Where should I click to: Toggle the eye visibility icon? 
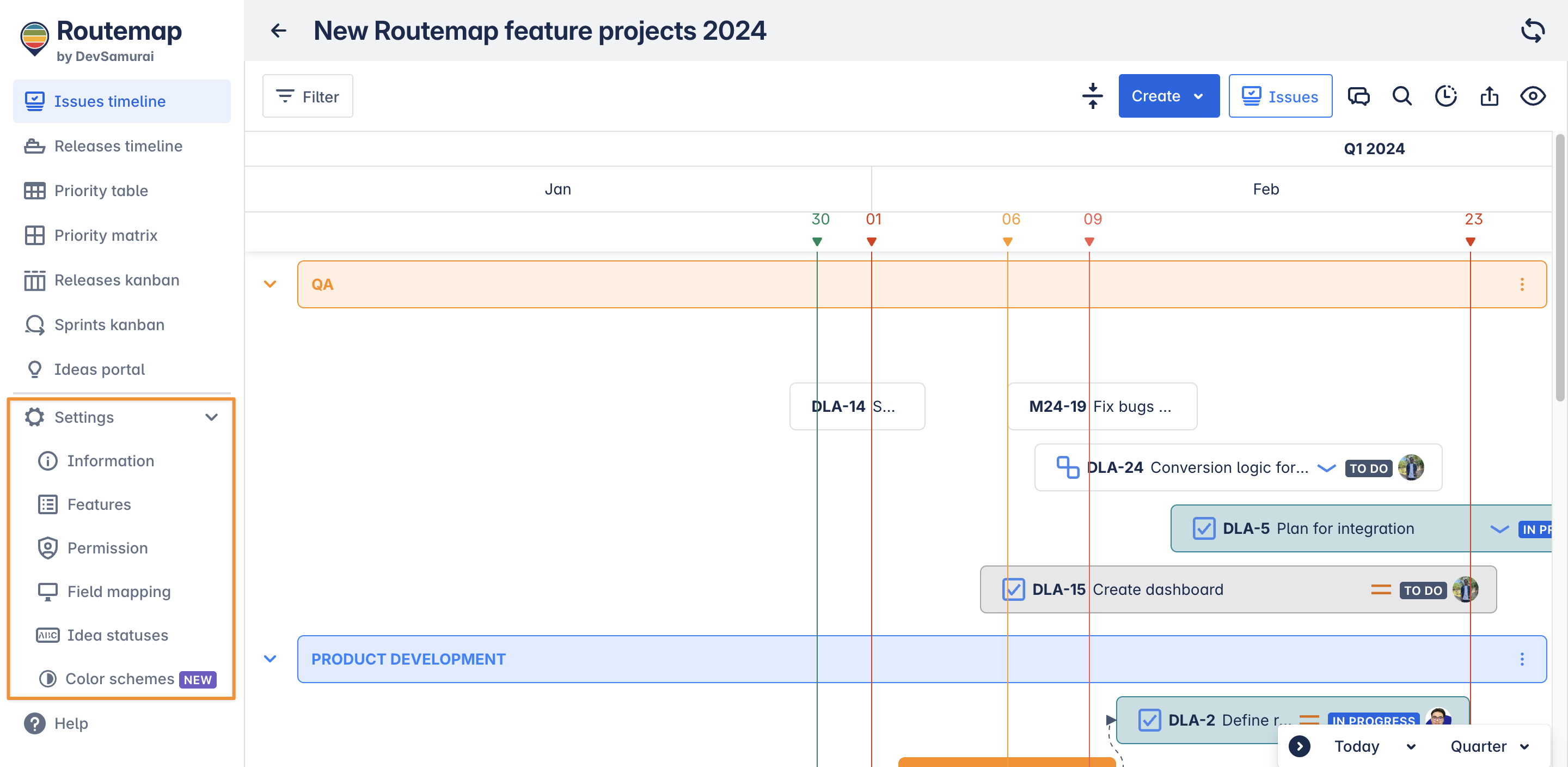pyautogui.click(x=1532, y=96)
